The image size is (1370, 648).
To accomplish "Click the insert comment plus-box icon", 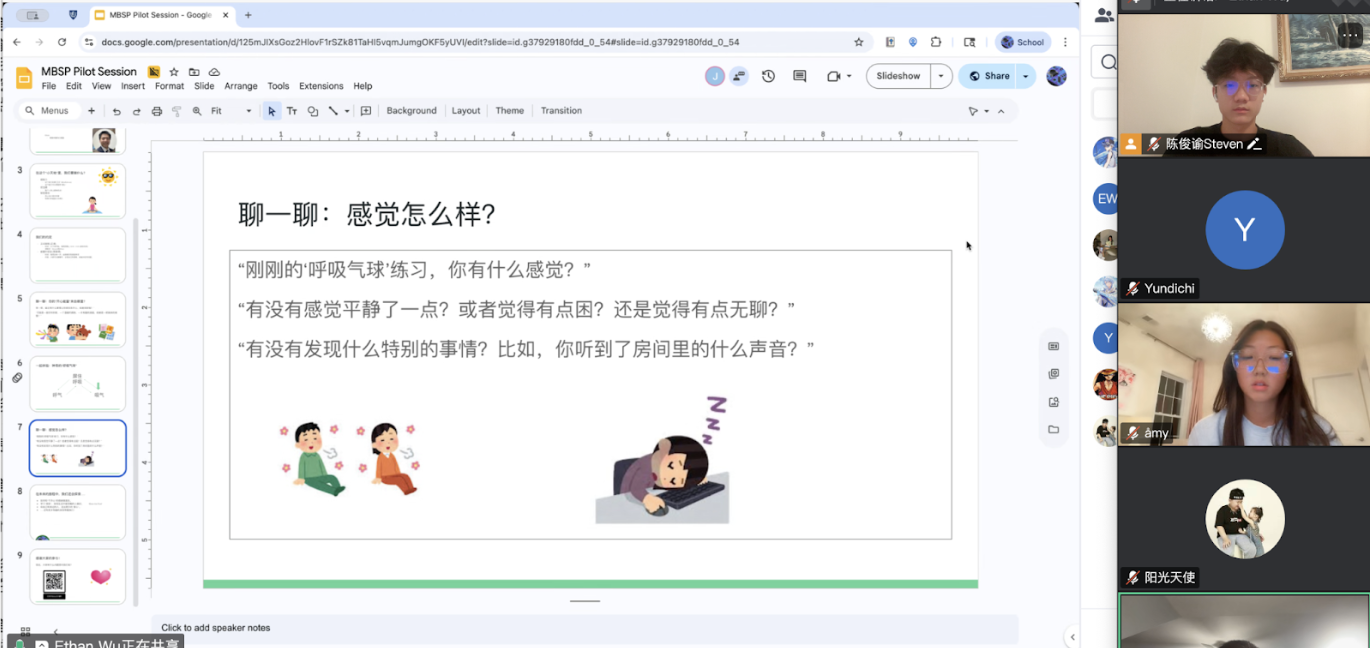I will [366, 111].
